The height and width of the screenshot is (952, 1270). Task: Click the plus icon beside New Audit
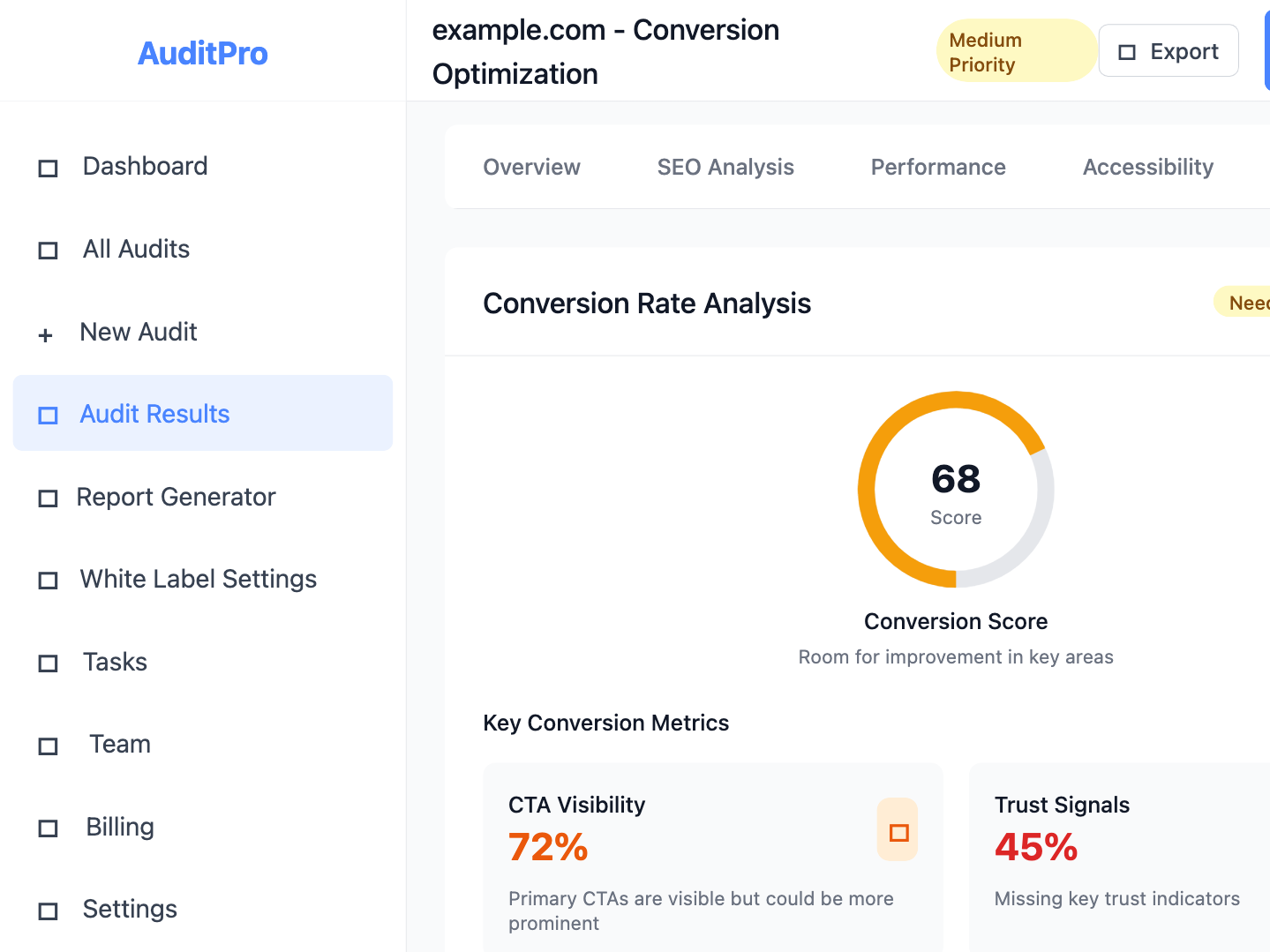click(x=46, y=334)
